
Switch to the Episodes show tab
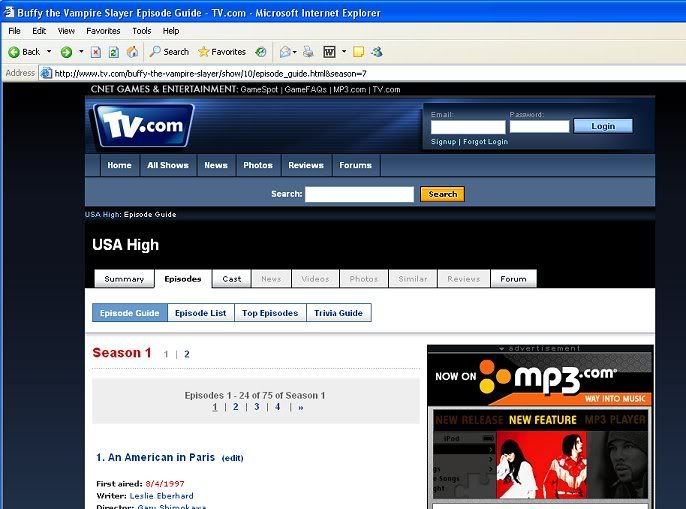coord(183,279)
